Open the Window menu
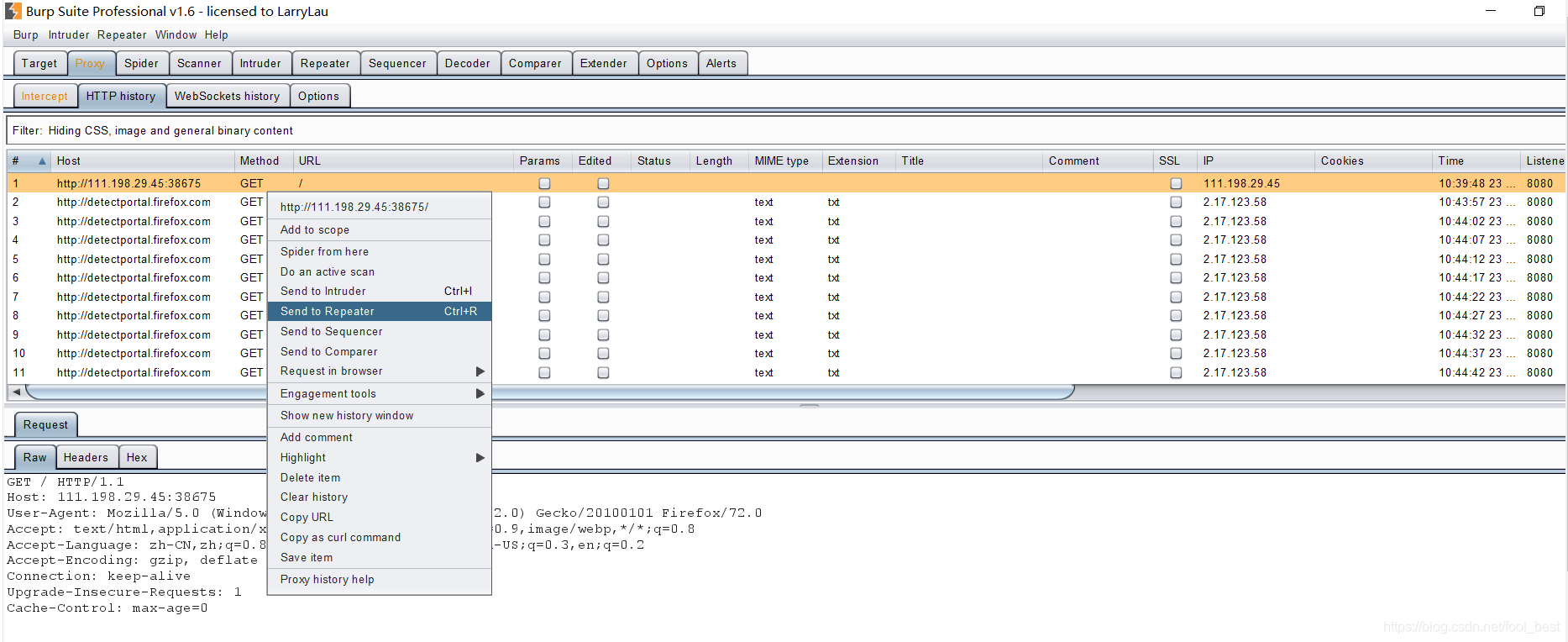The height and width of the screenshot is (642, 1568). tap(176, 35)
